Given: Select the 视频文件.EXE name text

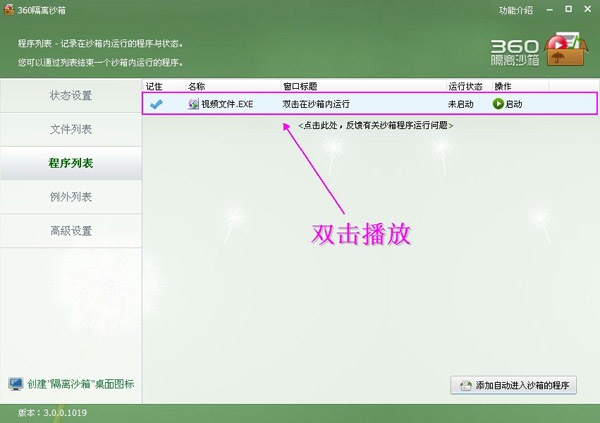Looking at the screenshot, I should click(227, 104).
